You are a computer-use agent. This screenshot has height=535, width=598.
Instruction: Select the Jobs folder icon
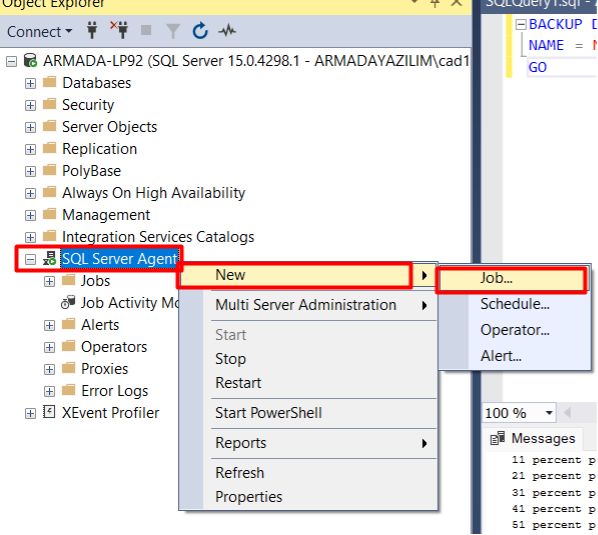(x=69, y=280)
